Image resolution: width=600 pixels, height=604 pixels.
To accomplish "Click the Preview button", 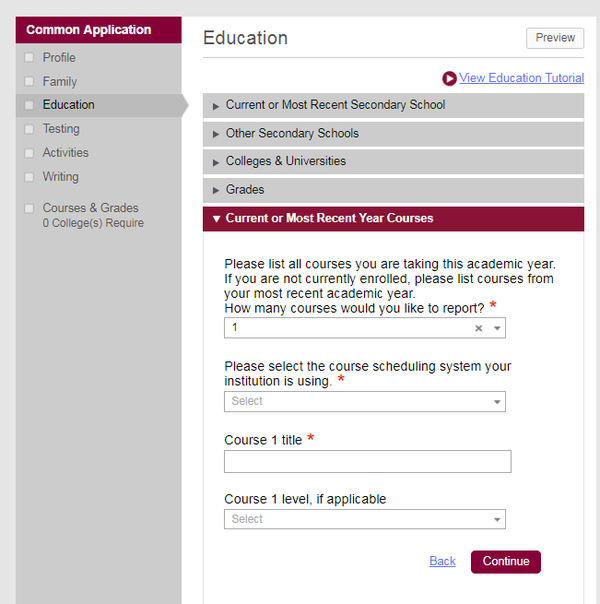I will click(x=555, y=38).
